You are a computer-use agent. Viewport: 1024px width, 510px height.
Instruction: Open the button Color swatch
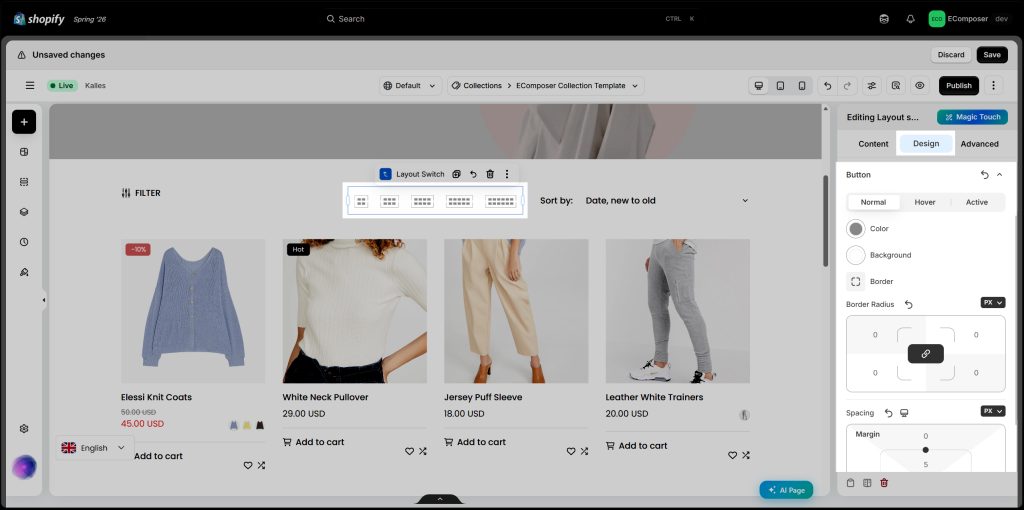click(856, 229)
